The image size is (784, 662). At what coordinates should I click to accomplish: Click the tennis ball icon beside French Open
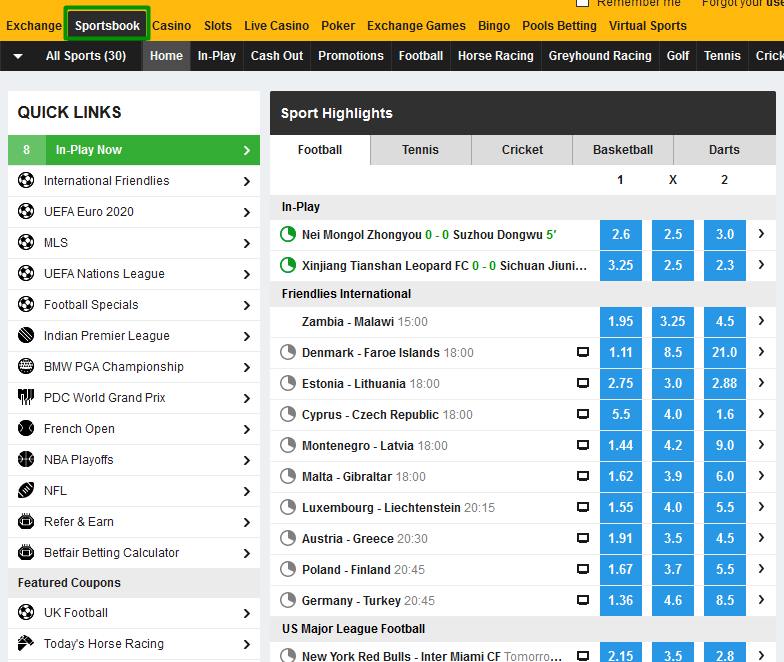click(26, 429)
